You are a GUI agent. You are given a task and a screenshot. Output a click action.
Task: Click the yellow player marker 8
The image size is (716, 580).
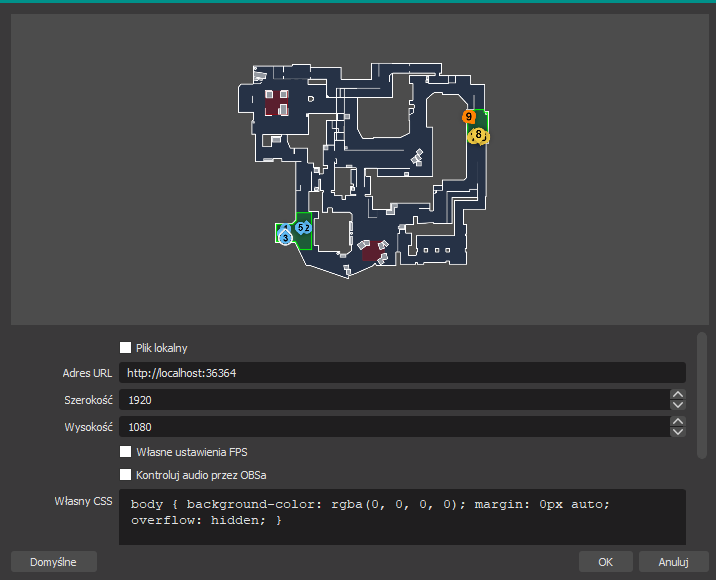(478, 135)
